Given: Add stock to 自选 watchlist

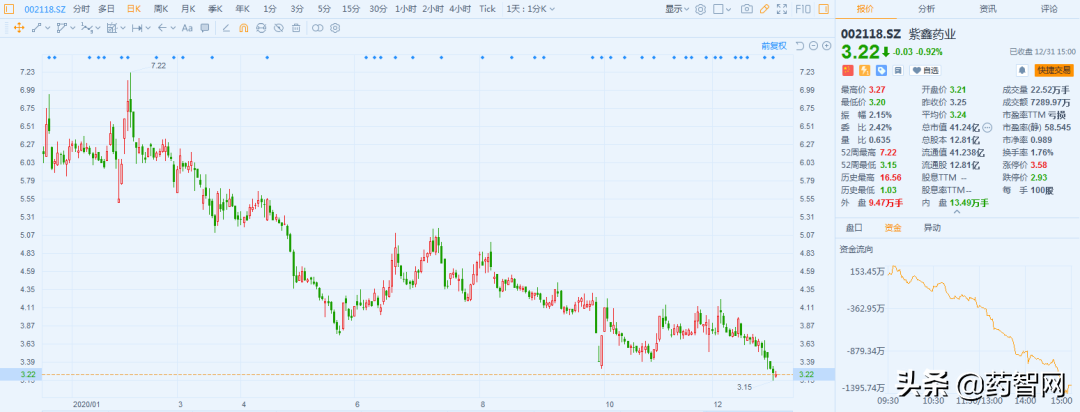Looking at the screenshot, I should tap(925, 70).
